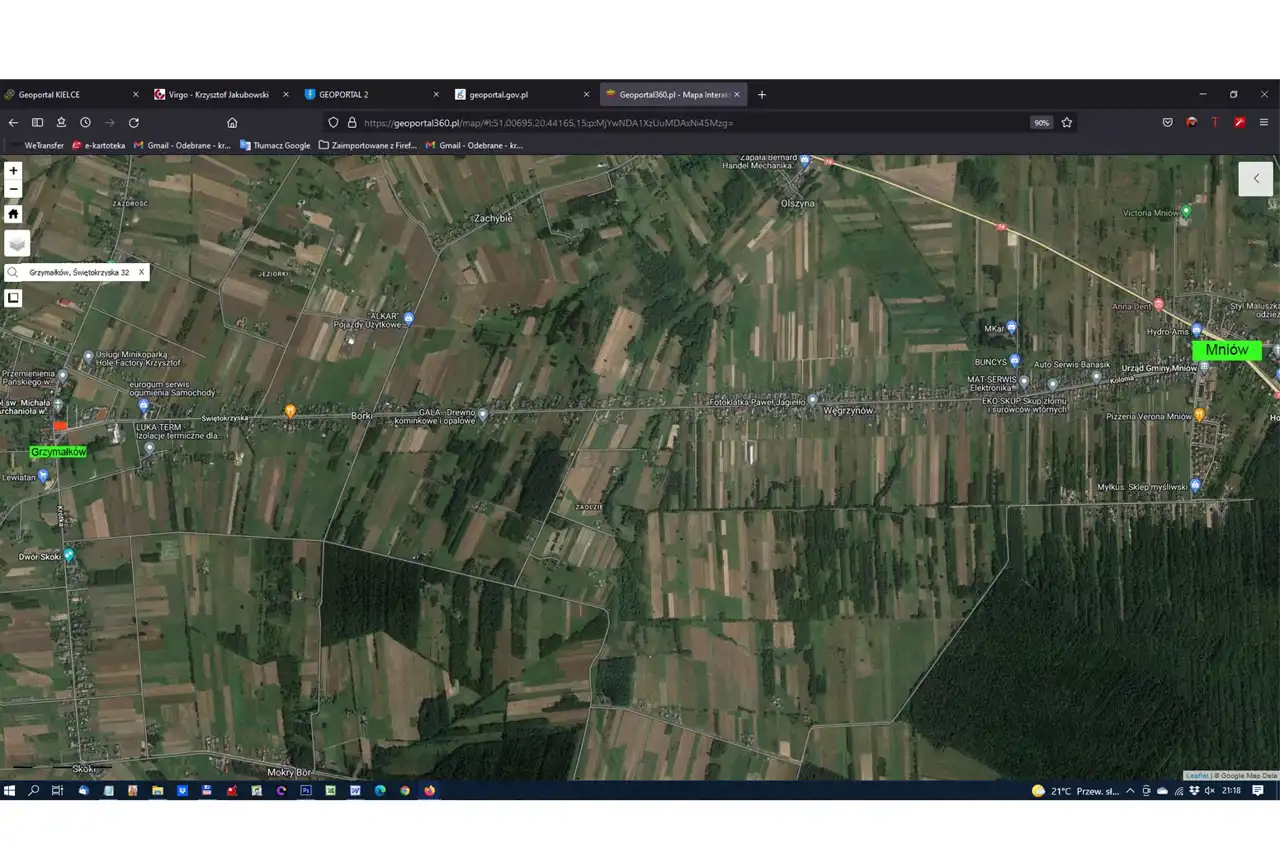
Task: Click the 90% zoom level indicator
Action: [1041, 123]
